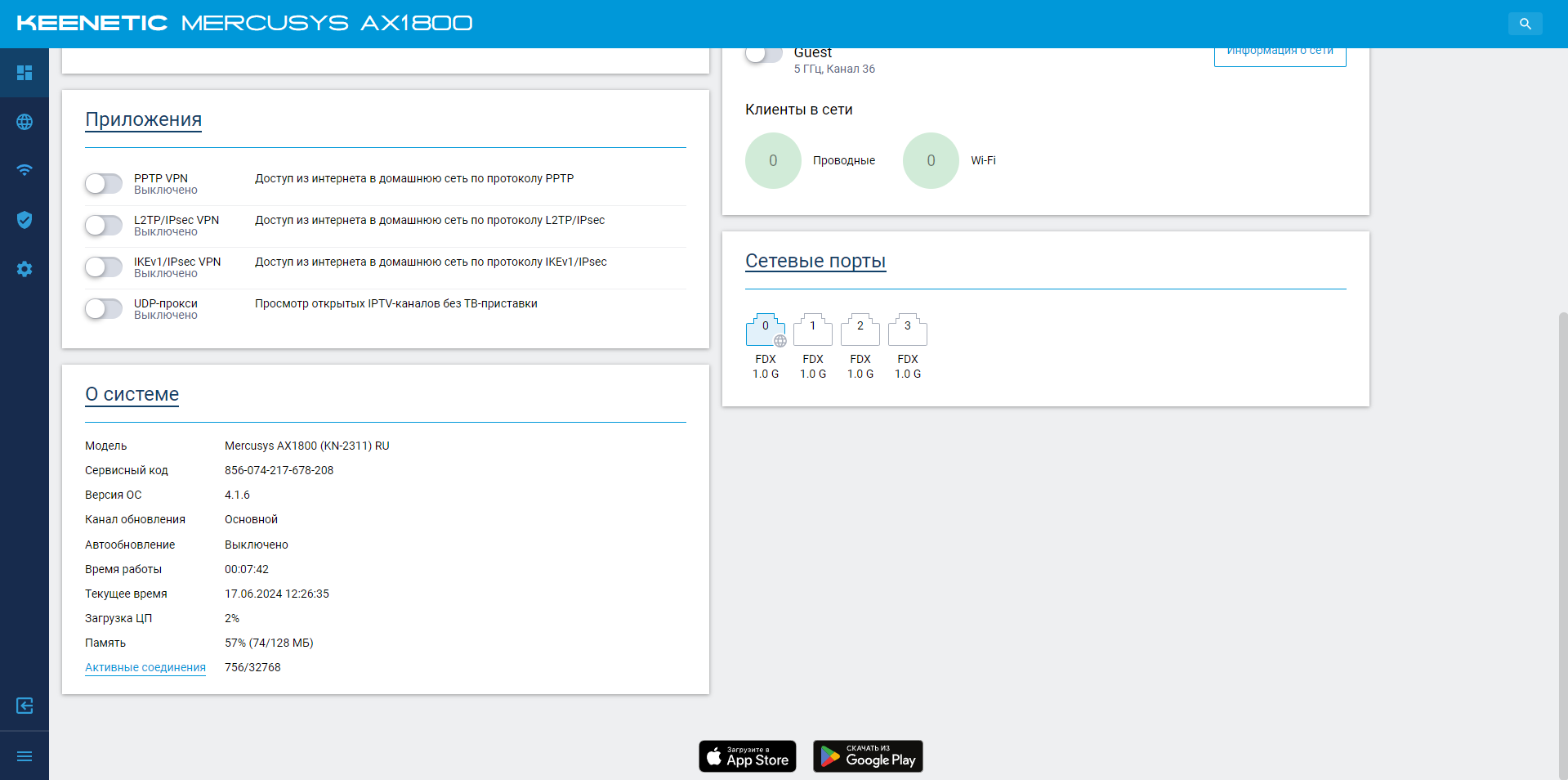This screenshot has height=780, width=1568.
Task: Click the current time 17.06.2024 12:26:35
Action: point(277,594)
